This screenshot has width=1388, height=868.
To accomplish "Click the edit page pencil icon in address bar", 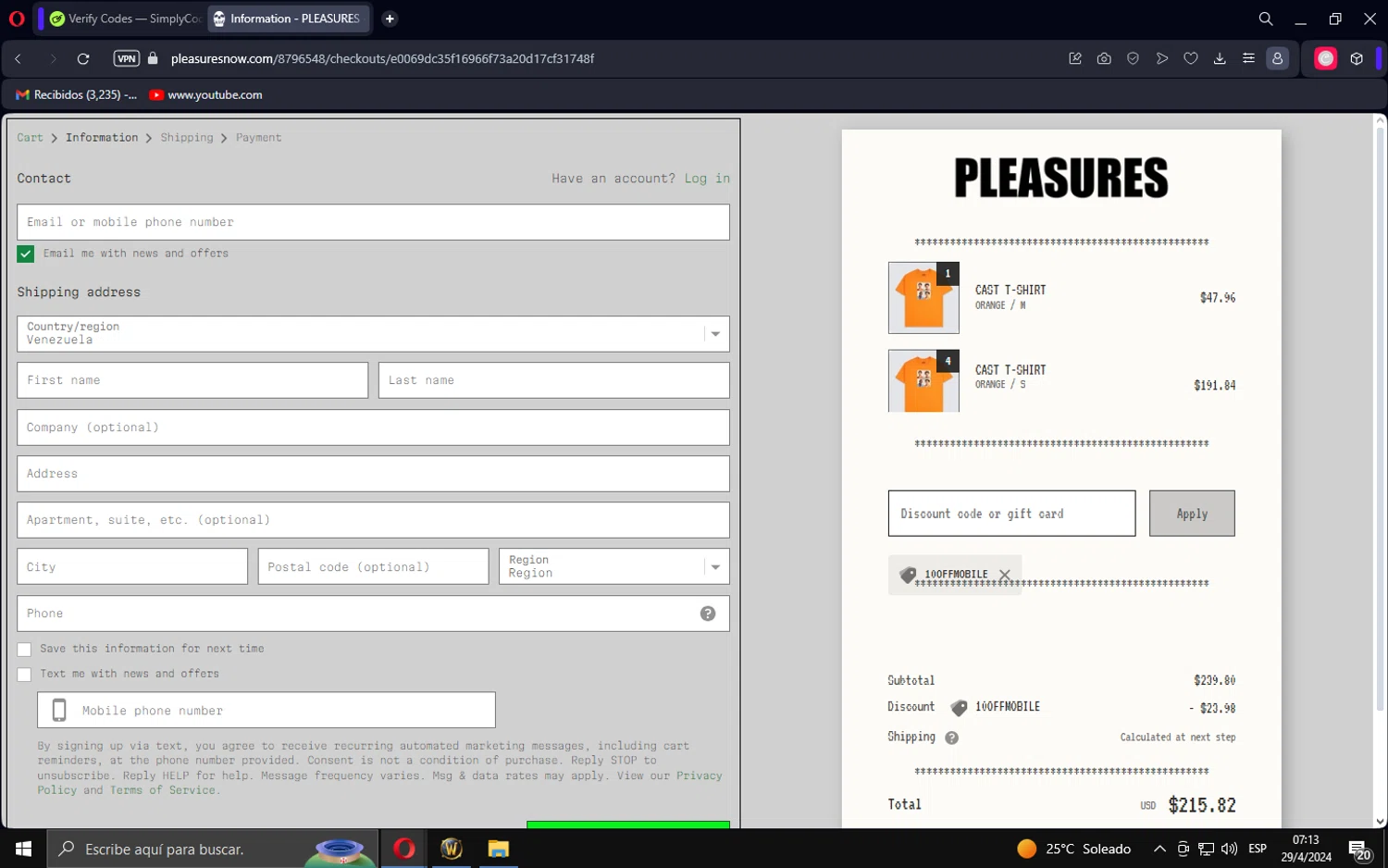I will coord(1075,58).
